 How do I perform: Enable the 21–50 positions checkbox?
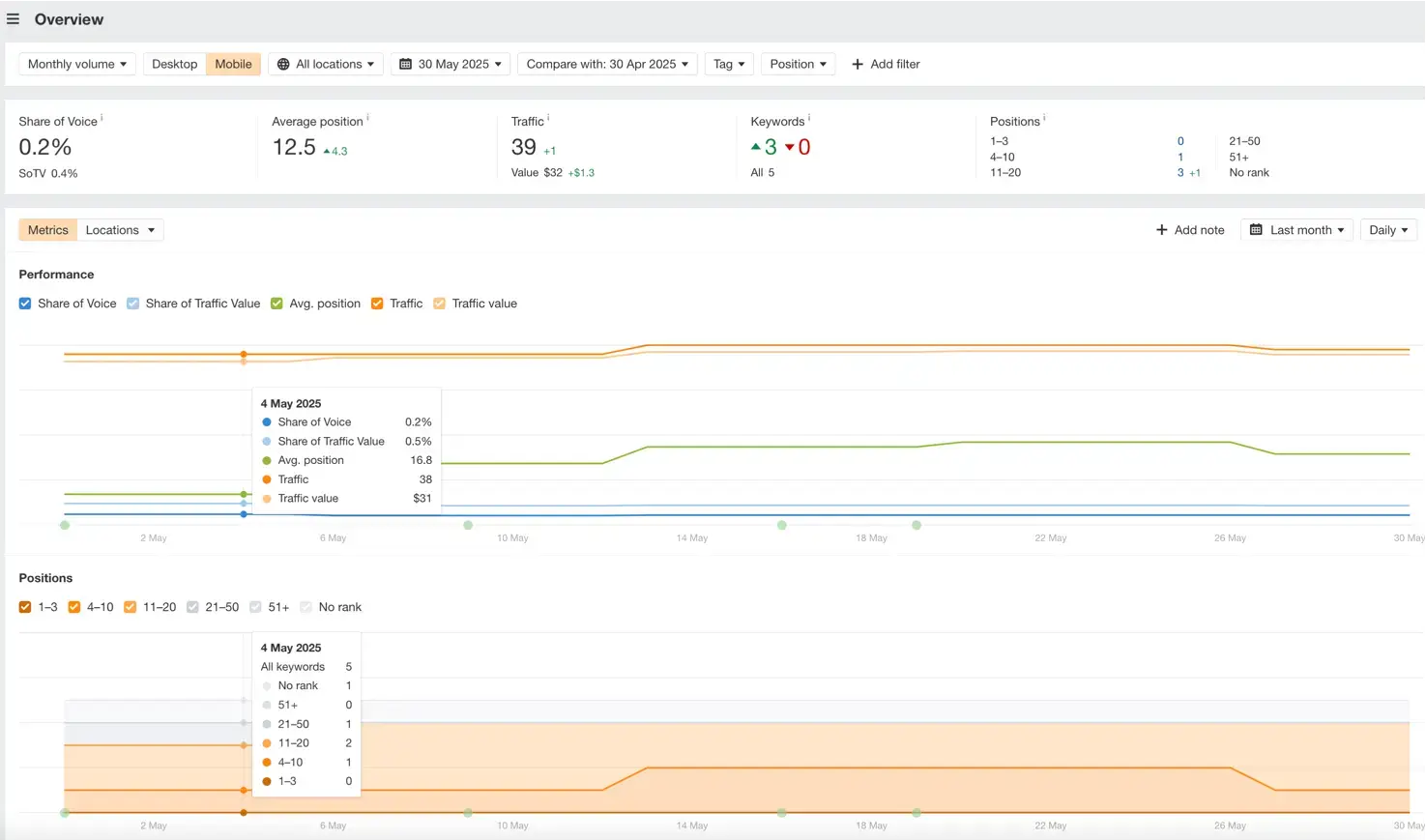192,607
